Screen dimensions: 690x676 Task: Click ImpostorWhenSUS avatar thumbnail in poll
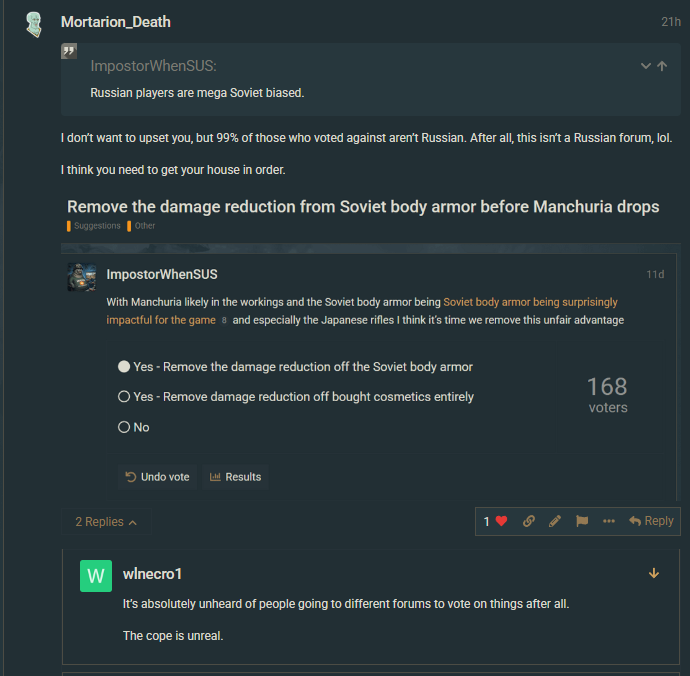[x=82, y=277]
